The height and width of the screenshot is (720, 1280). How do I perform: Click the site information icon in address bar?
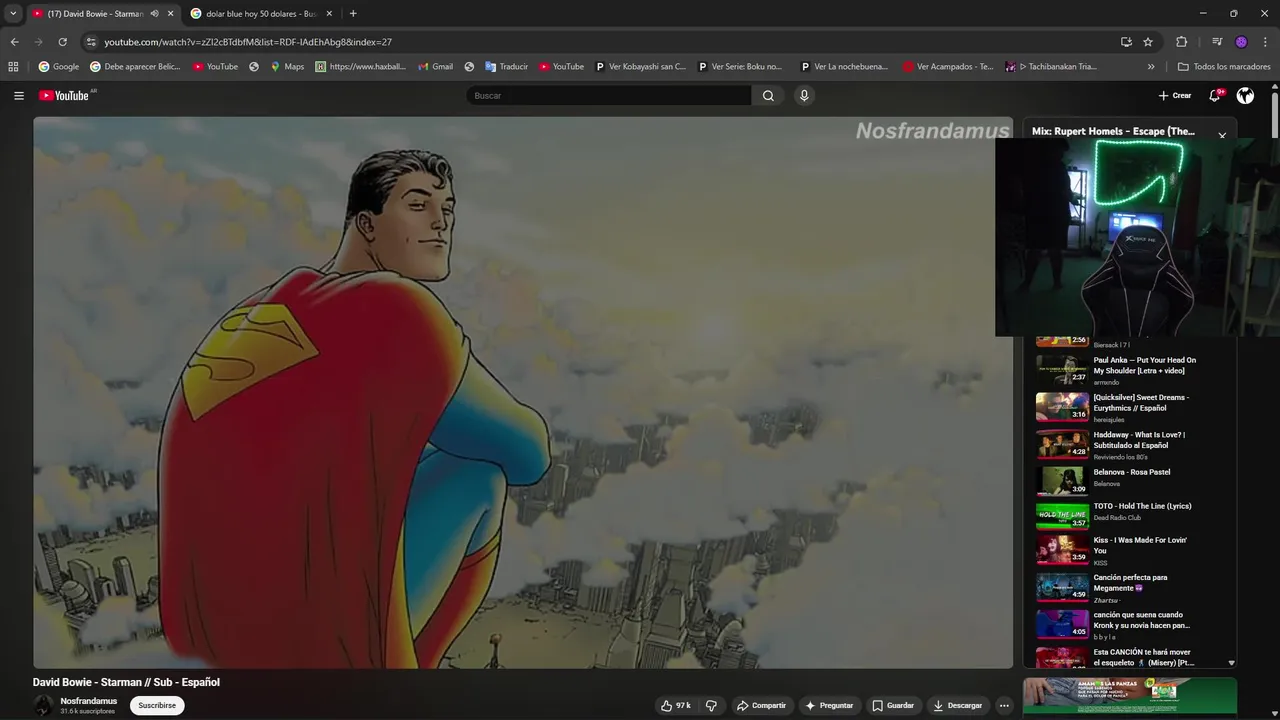click(x=91, y=42)
